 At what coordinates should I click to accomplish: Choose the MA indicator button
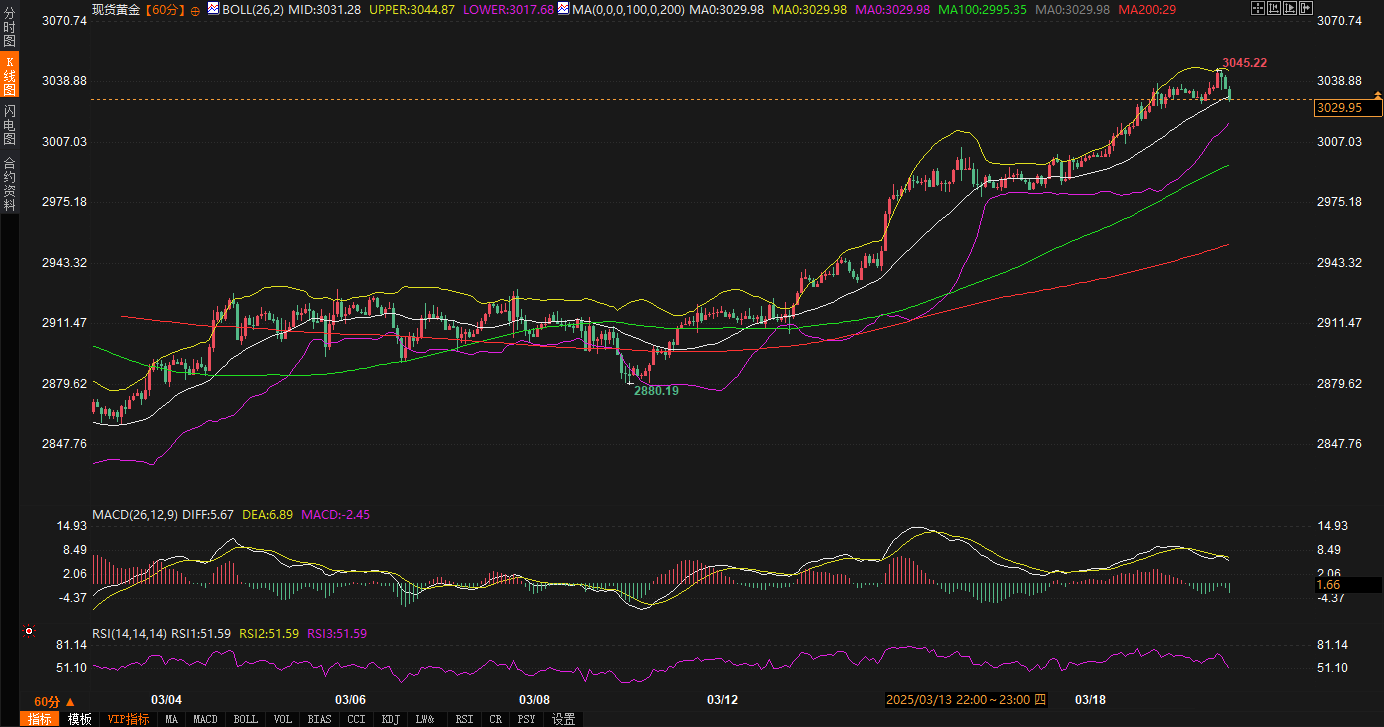point(172,719)
